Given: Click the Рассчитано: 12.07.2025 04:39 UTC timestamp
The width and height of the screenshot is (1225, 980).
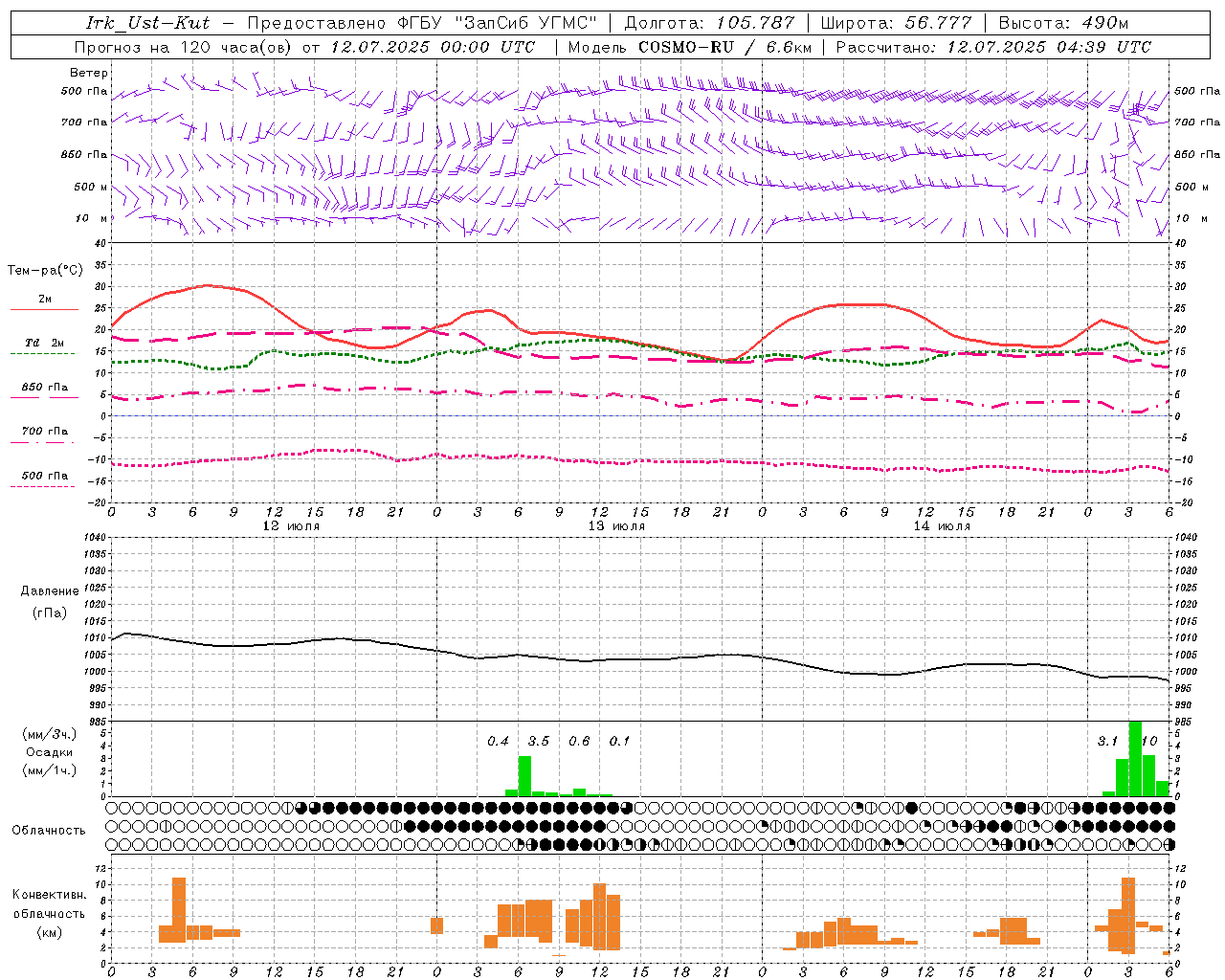Looking at the screenshot, I should point(993,47).
